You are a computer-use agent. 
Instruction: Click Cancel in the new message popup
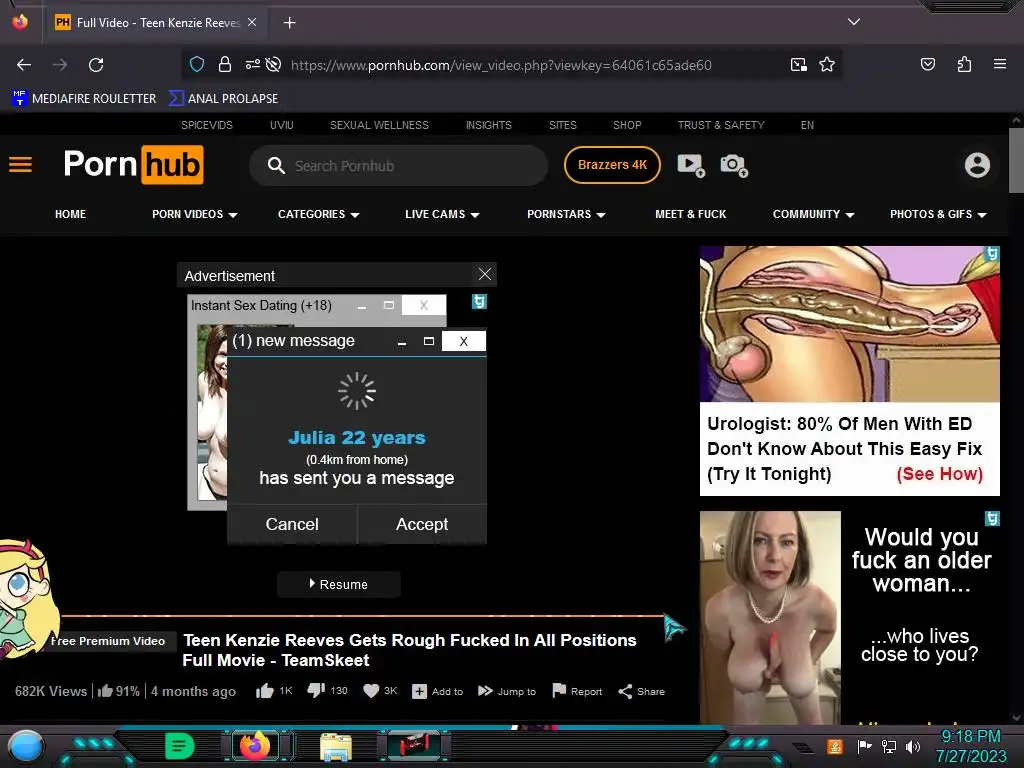tap(292, 524)
